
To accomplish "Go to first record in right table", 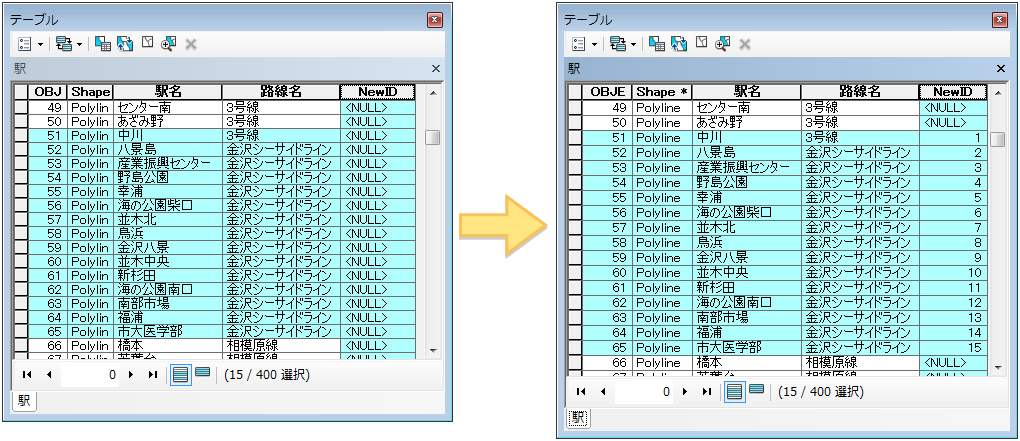I will [582, 391].
